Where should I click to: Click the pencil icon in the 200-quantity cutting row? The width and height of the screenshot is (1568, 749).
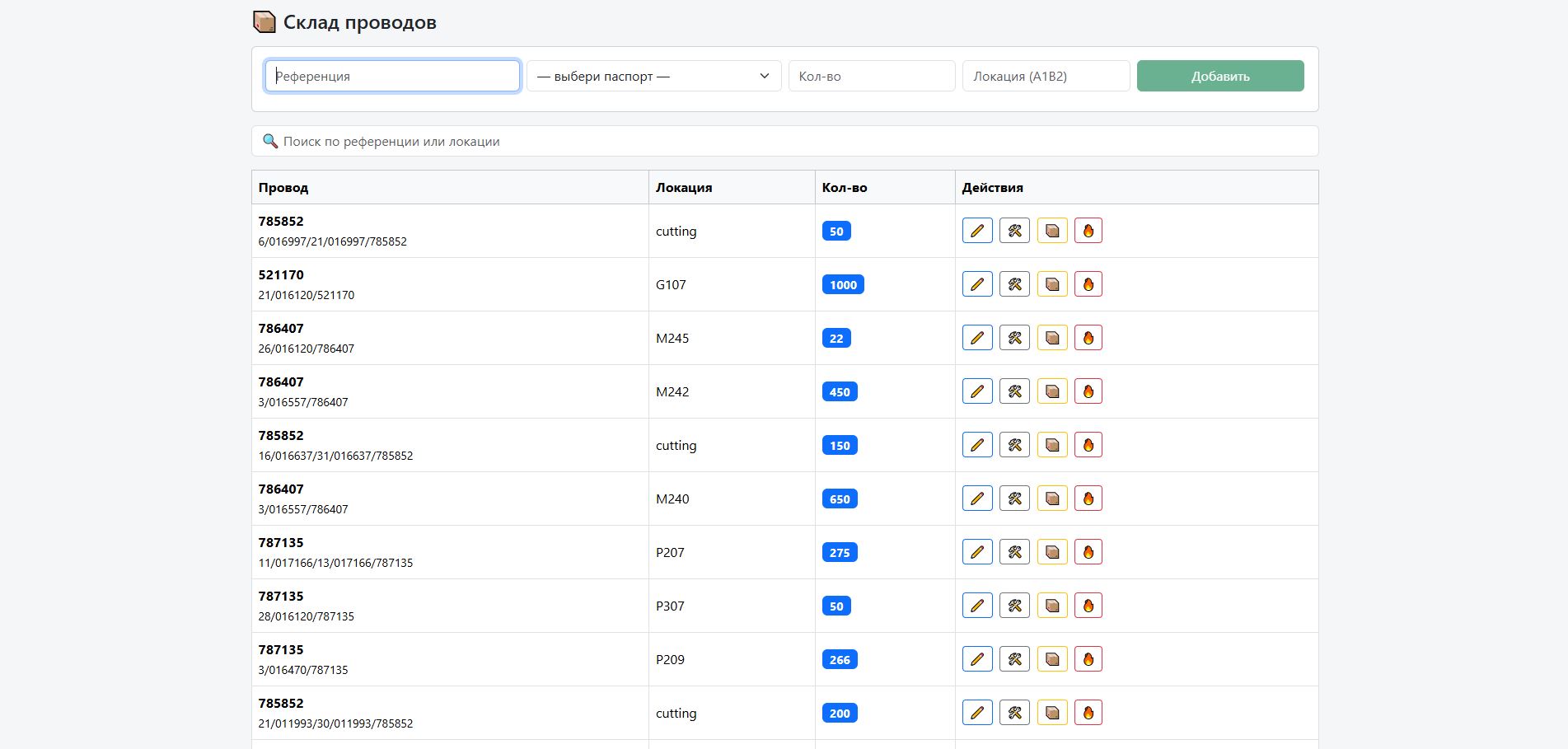coord(977,713)
